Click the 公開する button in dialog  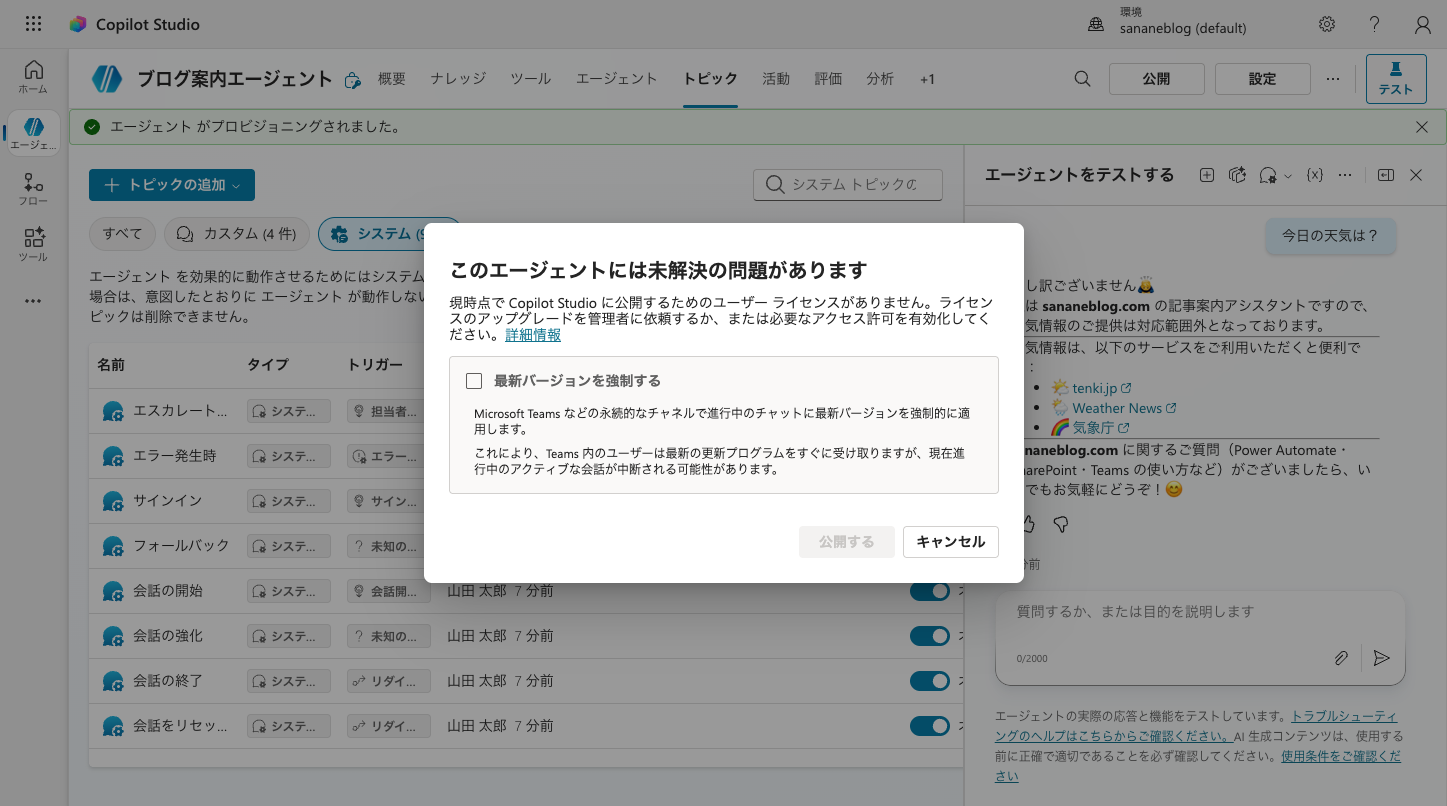click(x=846, y=542)
